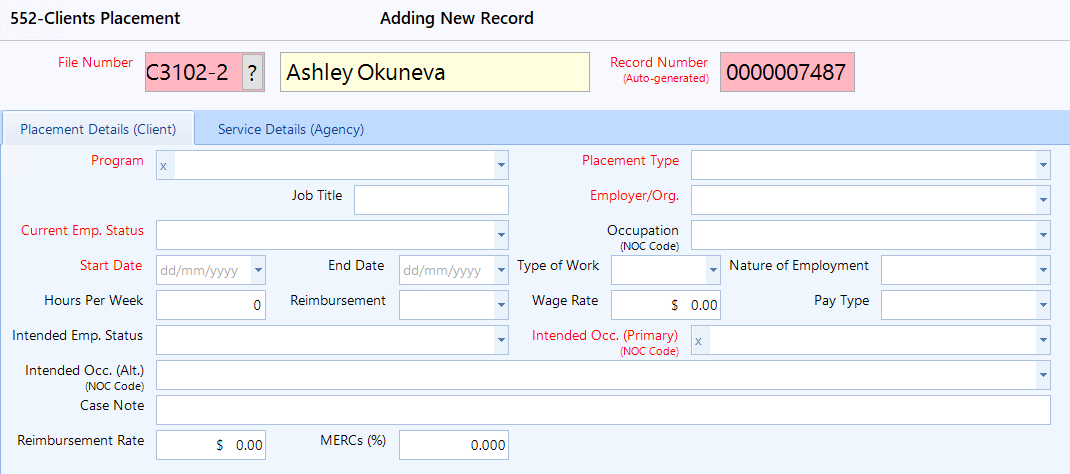Focus the Hours Per Week field
This screenshot has width=1070, height=474.
[211, 305]
